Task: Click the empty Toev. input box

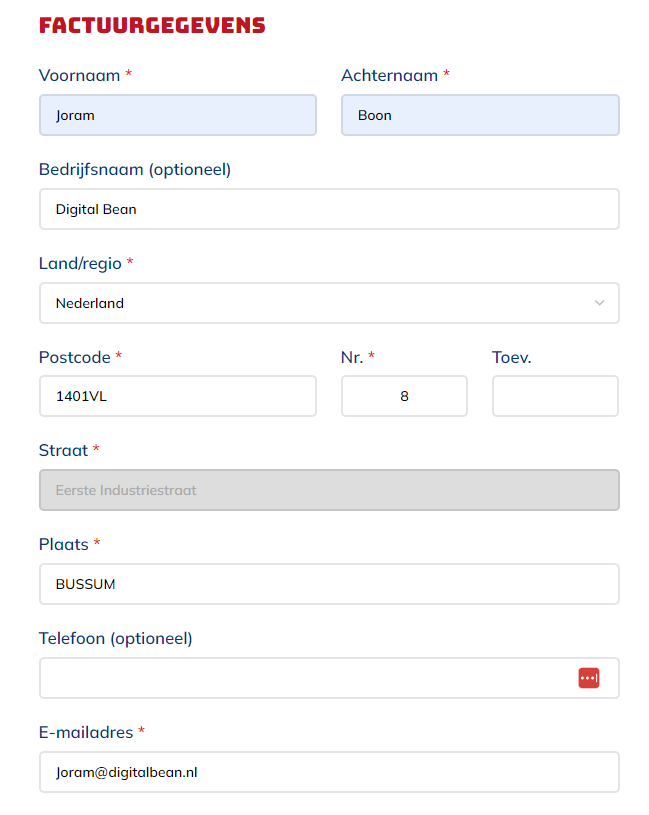Action: point(555,396)
